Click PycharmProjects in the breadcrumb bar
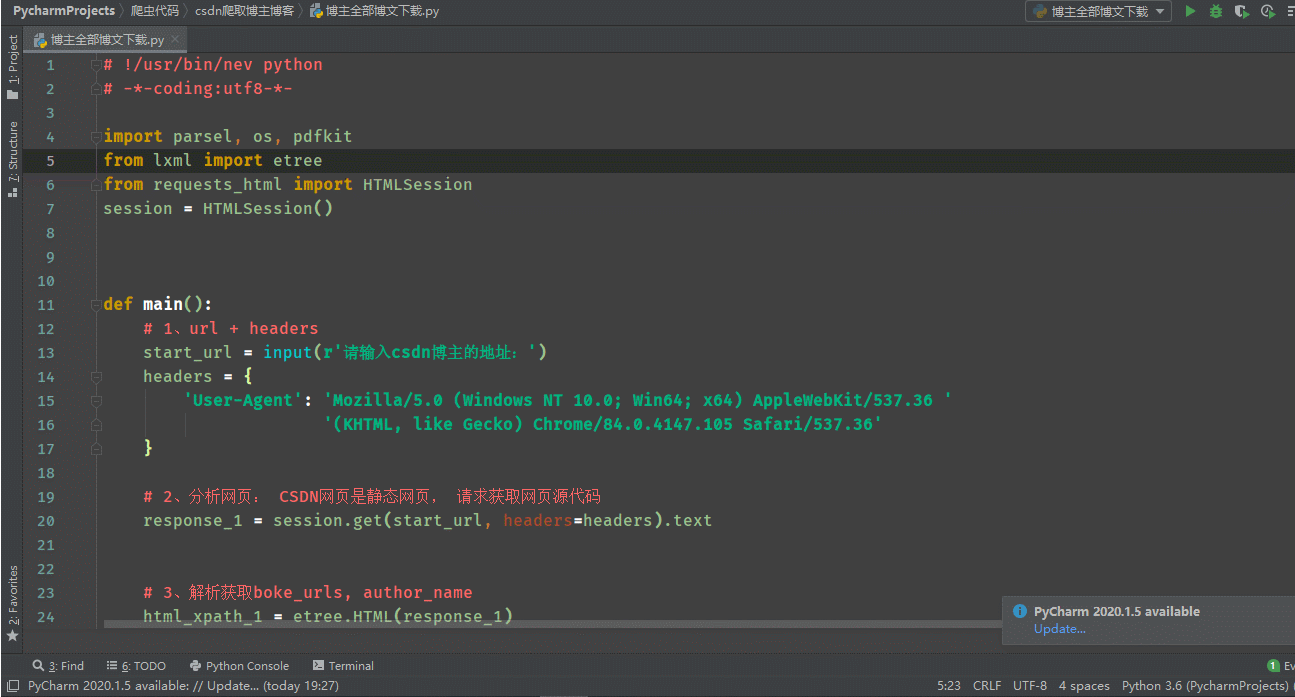Viewport: 1295px width, 697px height. tap(63, 11)
